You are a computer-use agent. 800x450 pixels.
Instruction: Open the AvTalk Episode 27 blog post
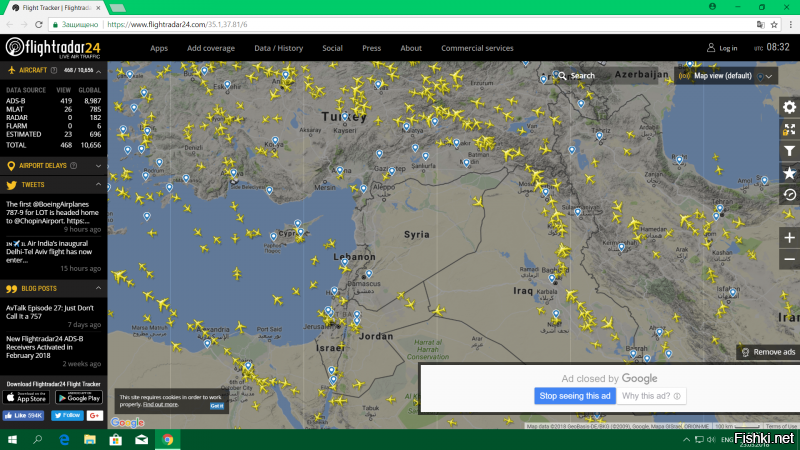pyautogui.click(x=50, y=312)
